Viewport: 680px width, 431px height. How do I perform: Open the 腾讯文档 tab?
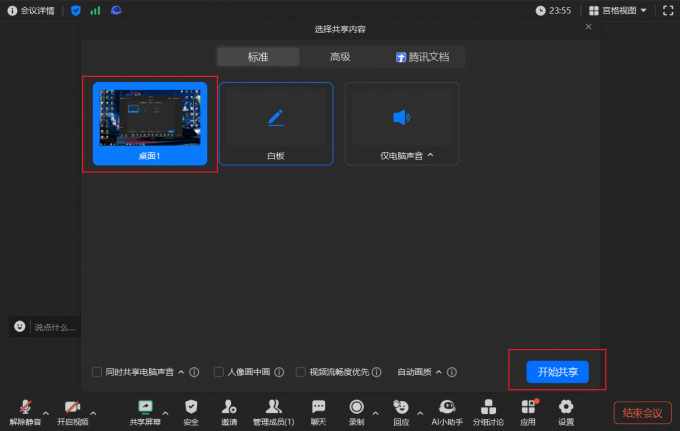point(423,57)
